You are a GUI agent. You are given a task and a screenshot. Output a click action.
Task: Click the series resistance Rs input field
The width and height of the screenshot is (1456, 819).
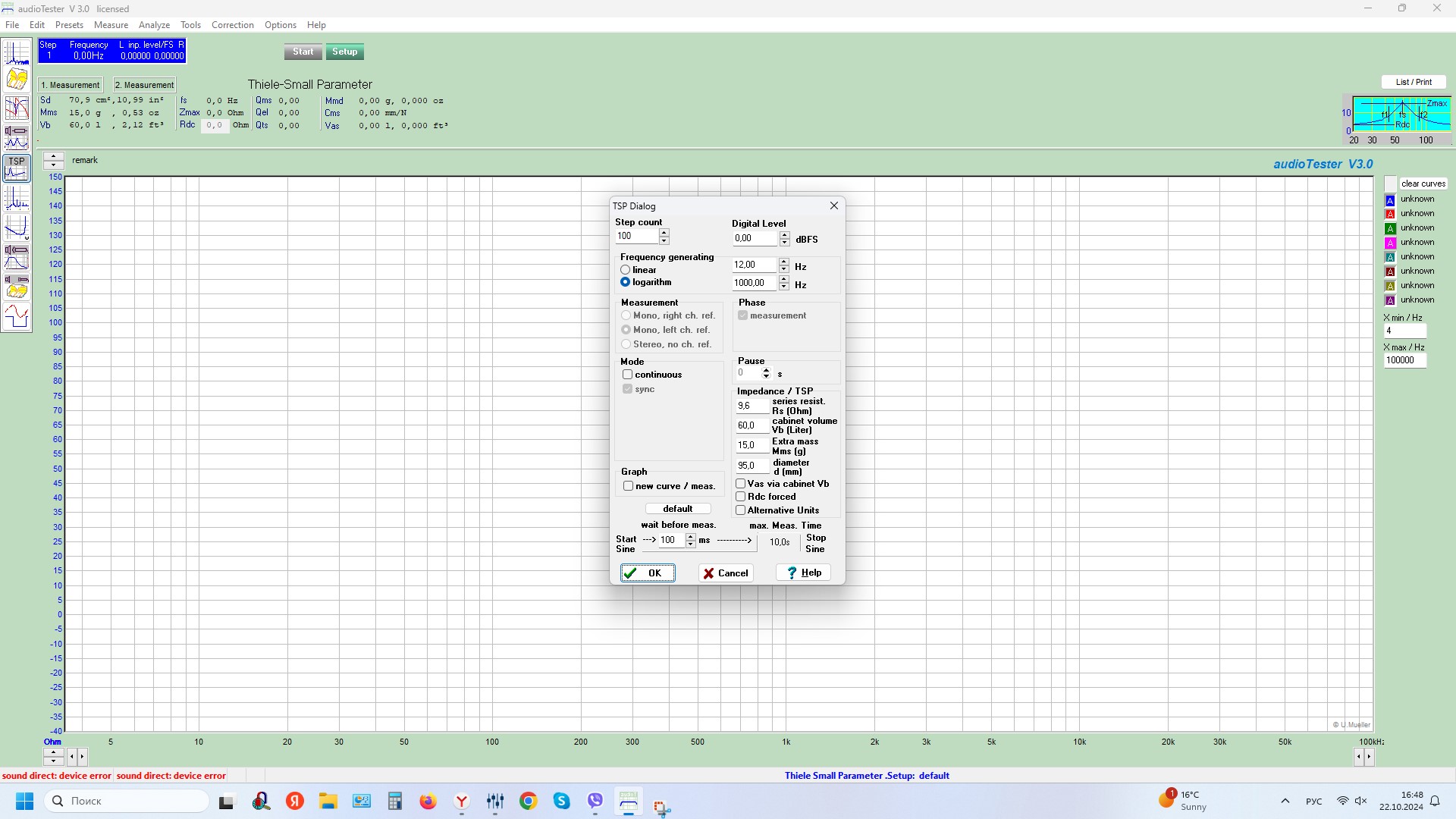(752, 406)
